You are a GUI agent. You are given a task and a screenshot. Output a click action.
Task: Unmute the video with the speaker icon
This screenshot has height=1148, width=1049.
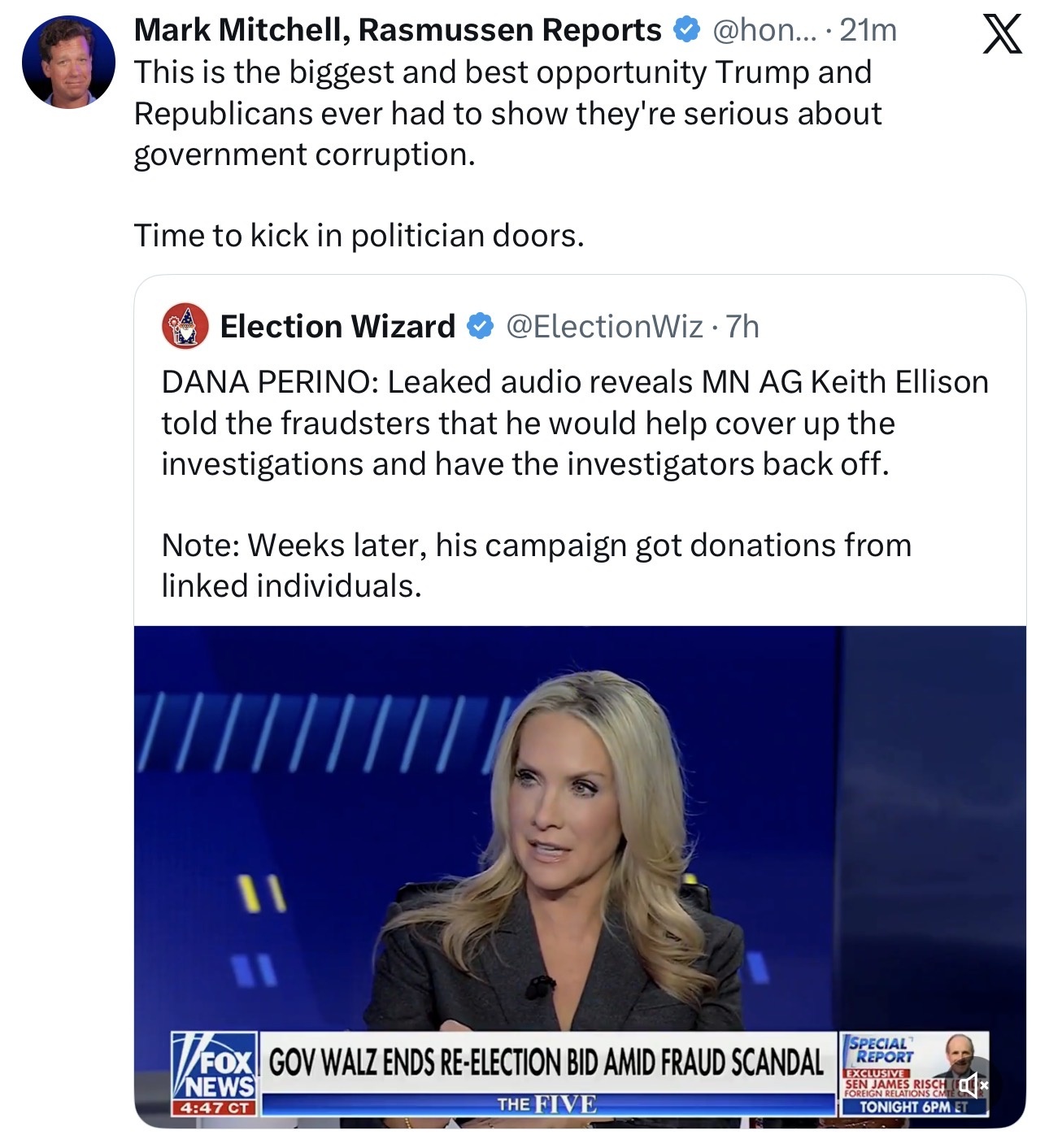tap(972, 1085)
